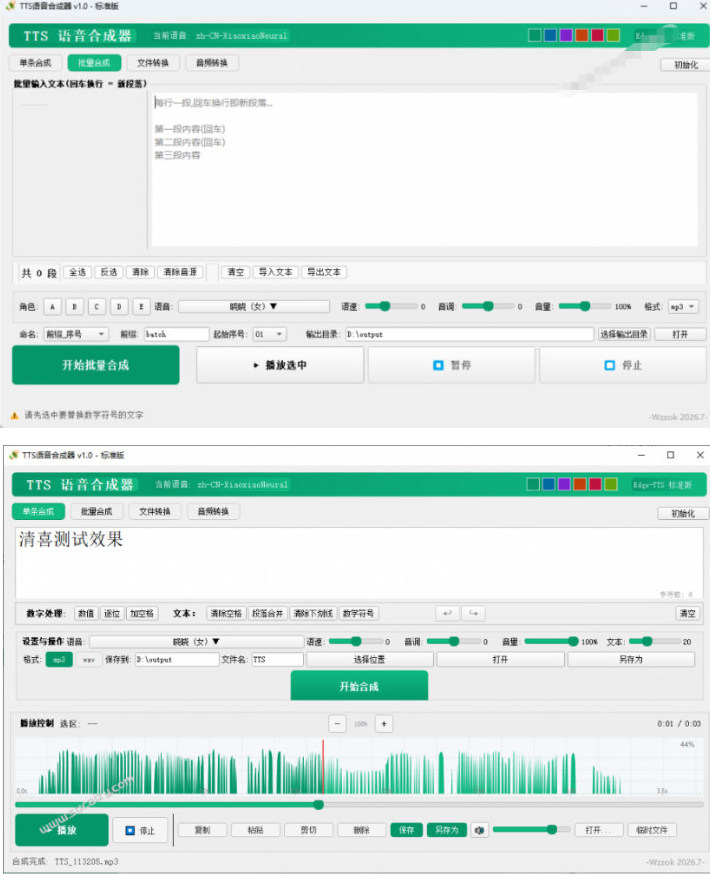
Task: Click the redo arrow icon
Action: tap(473, 613)
